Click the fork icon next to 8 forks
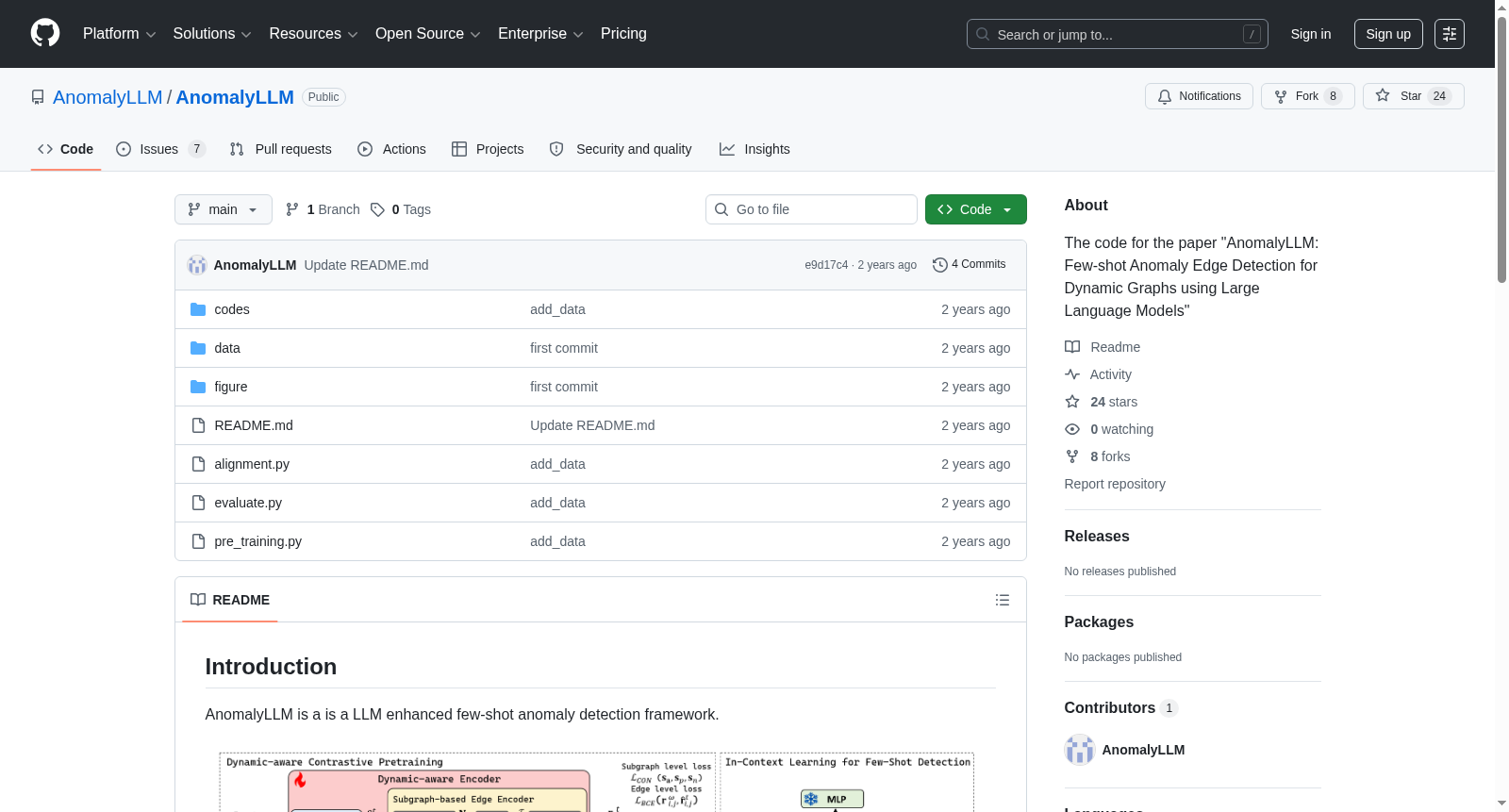Image resolution: width=1509 pixels, height=812 pixels. click(x=1072, y=456)
